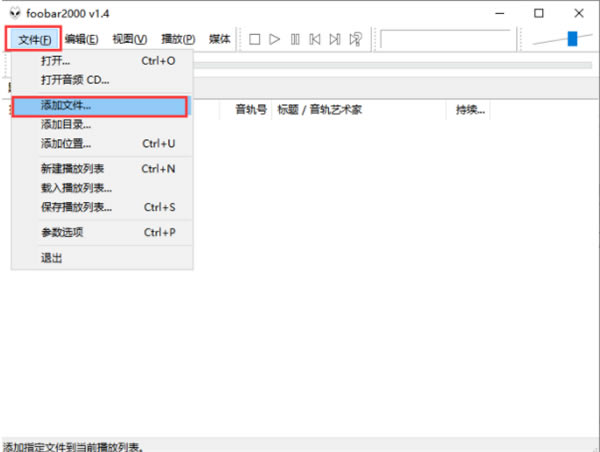
Task: Select 添加目录... menu entry
Action: (102, 124)
